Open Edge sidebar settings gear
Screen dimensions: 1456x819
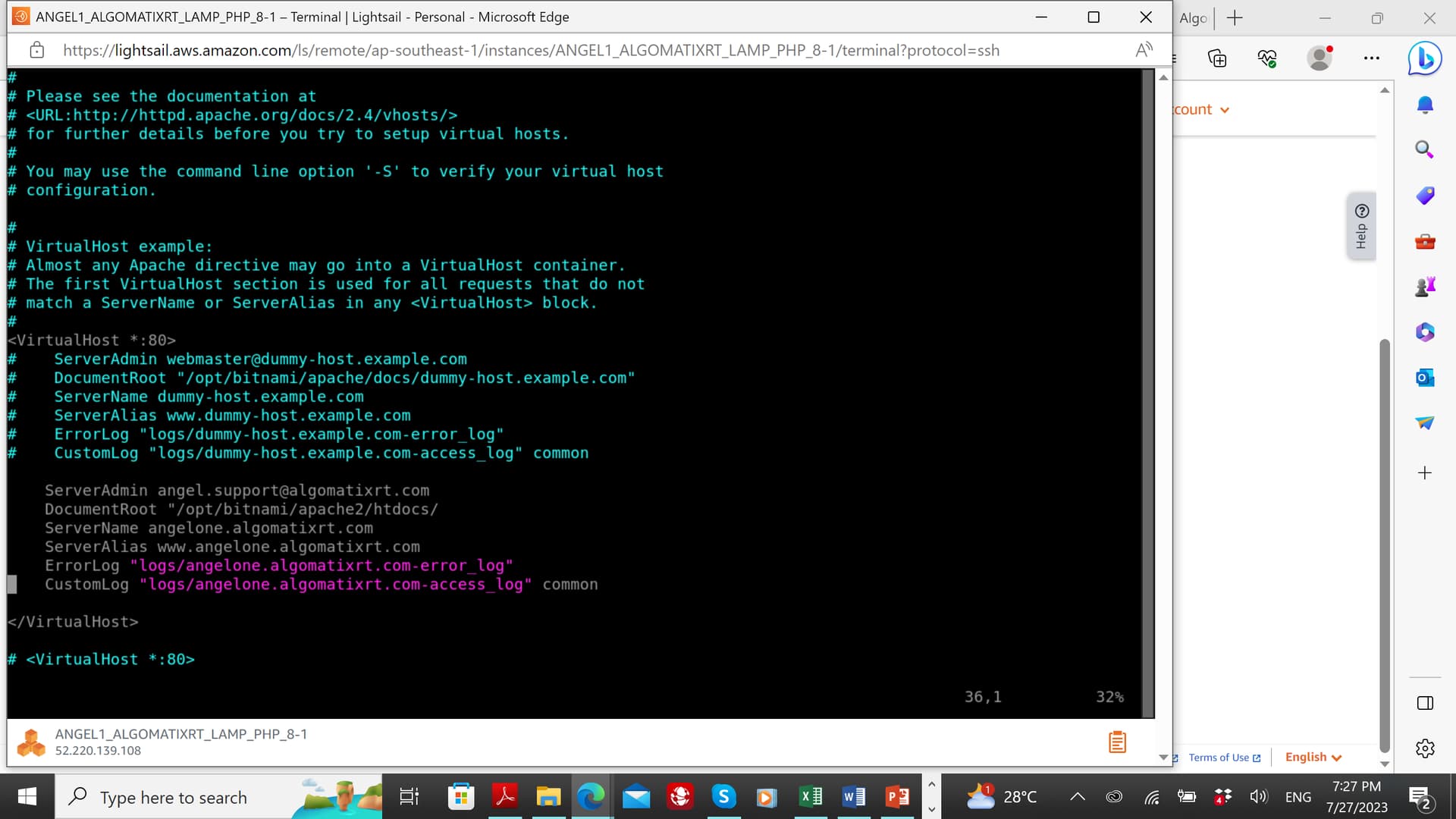[x=1425, y=748]
